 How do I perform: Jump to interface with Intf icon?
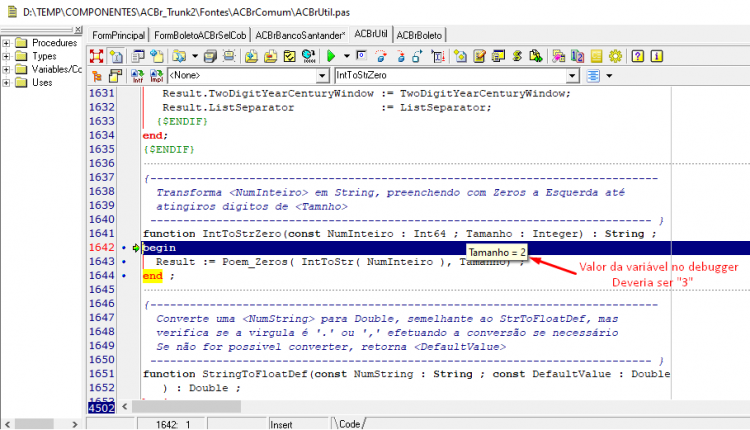(137, 76)
